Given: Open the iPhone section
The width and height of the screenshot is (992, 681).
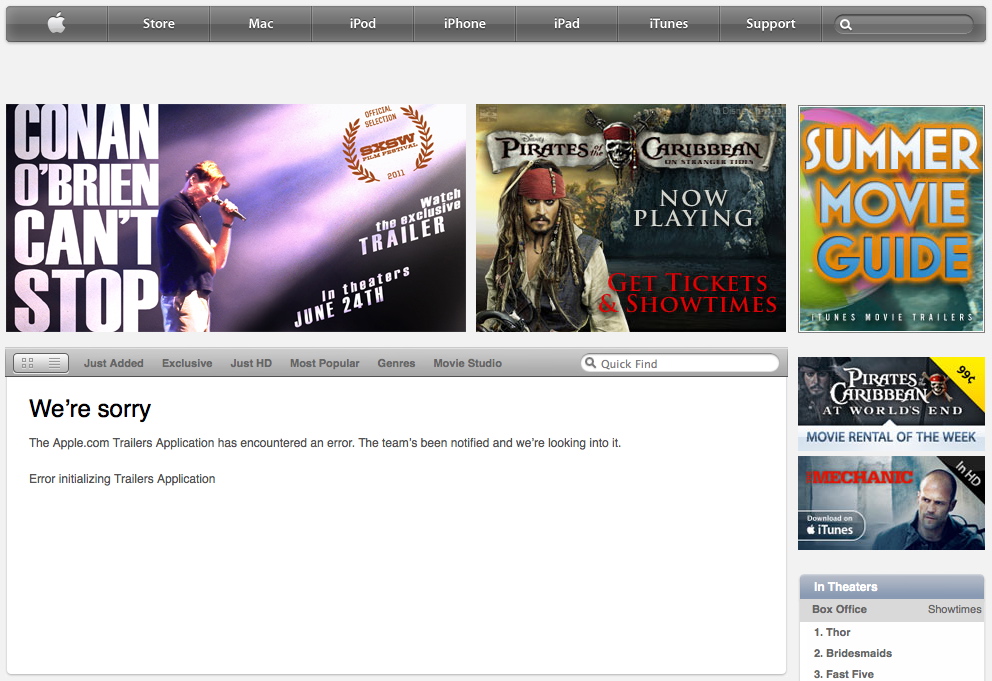Looking at the screenshot, I should pyautogui.click(x=464, y=23).
